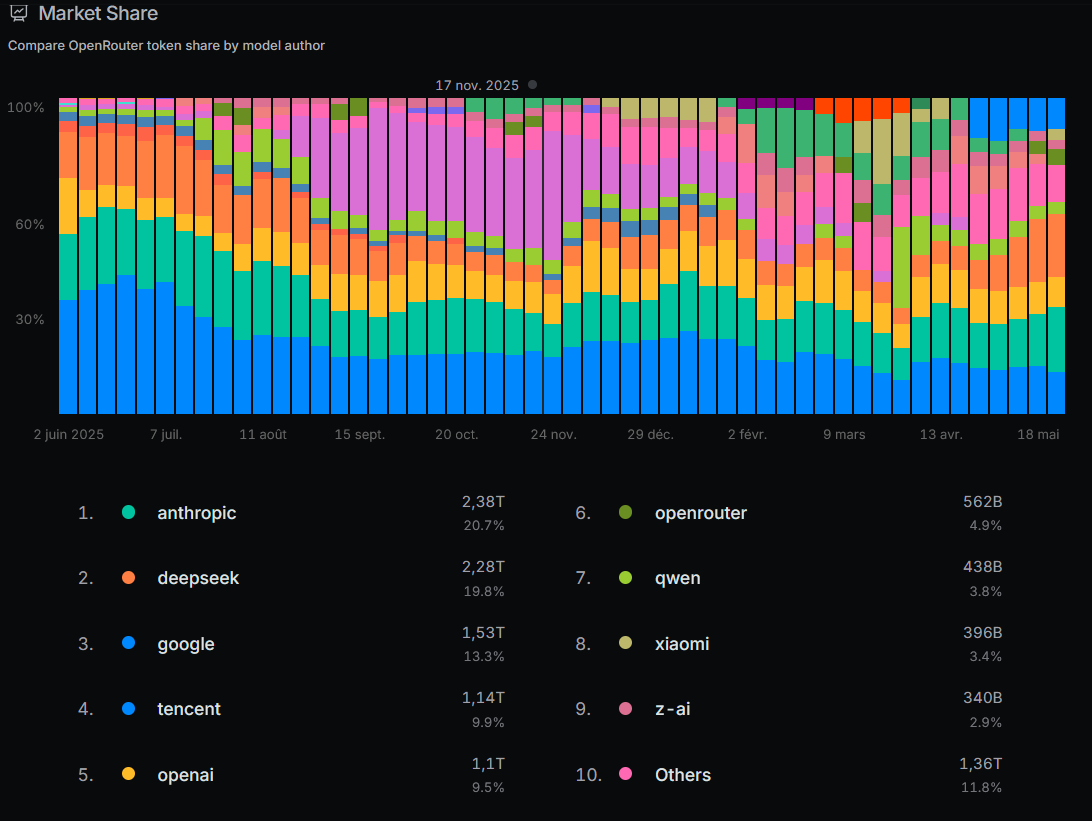1092x821 pixels.
Task: Select the Others legend entry
Action: [x=683, y=775]
